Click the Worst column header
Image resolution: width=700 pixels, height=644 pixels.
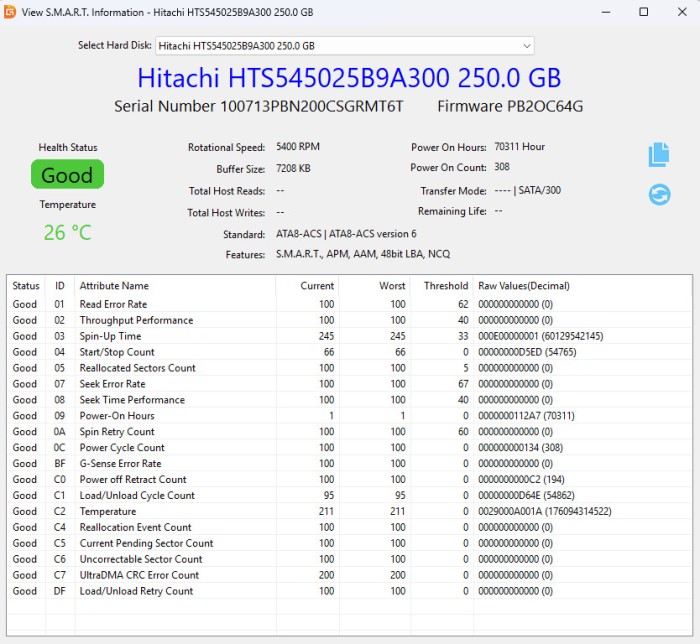(375, 286)
